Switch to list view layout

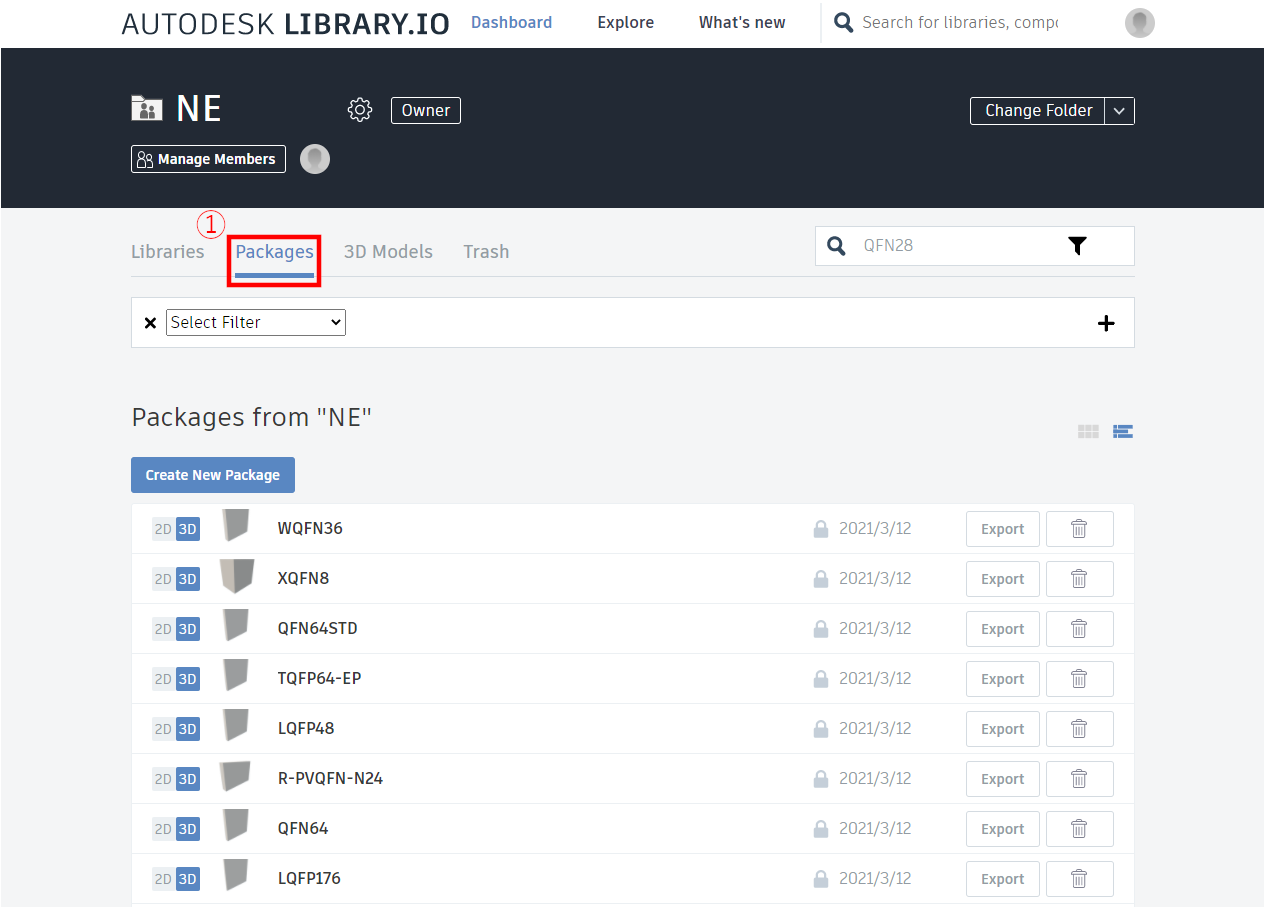click(x=1122, y=432)
